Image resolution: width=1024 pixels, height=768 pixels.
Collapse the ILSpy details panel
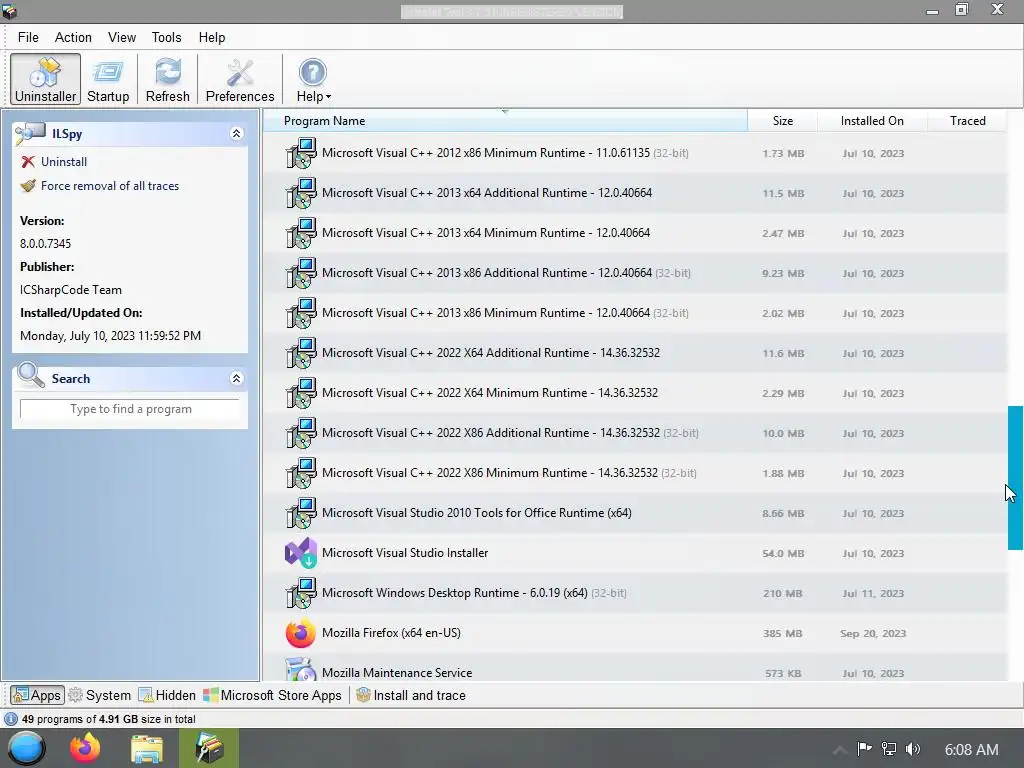[x=236, y=133]
